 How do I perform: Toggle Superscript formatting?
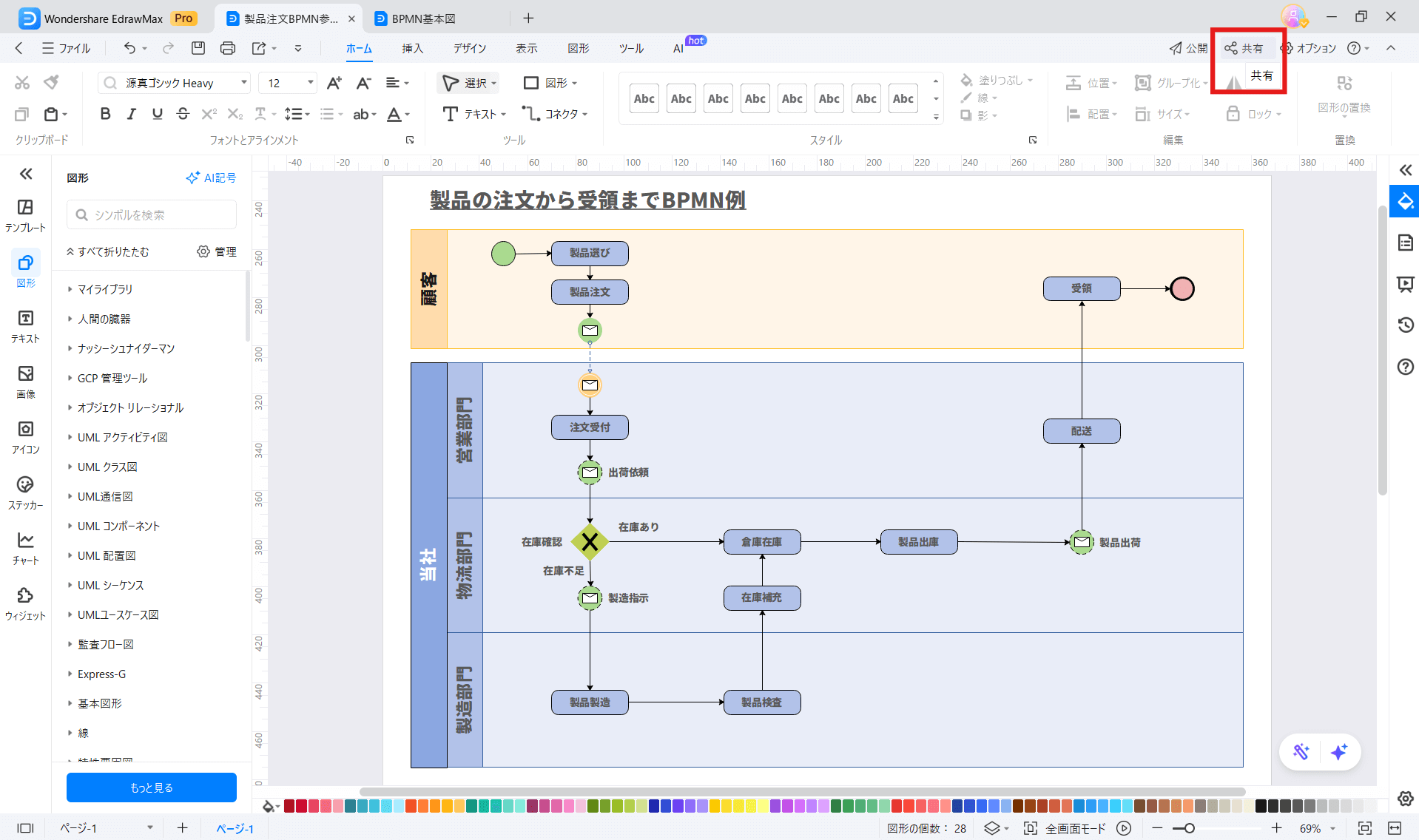pyautogui.click(x=209, y=114)
